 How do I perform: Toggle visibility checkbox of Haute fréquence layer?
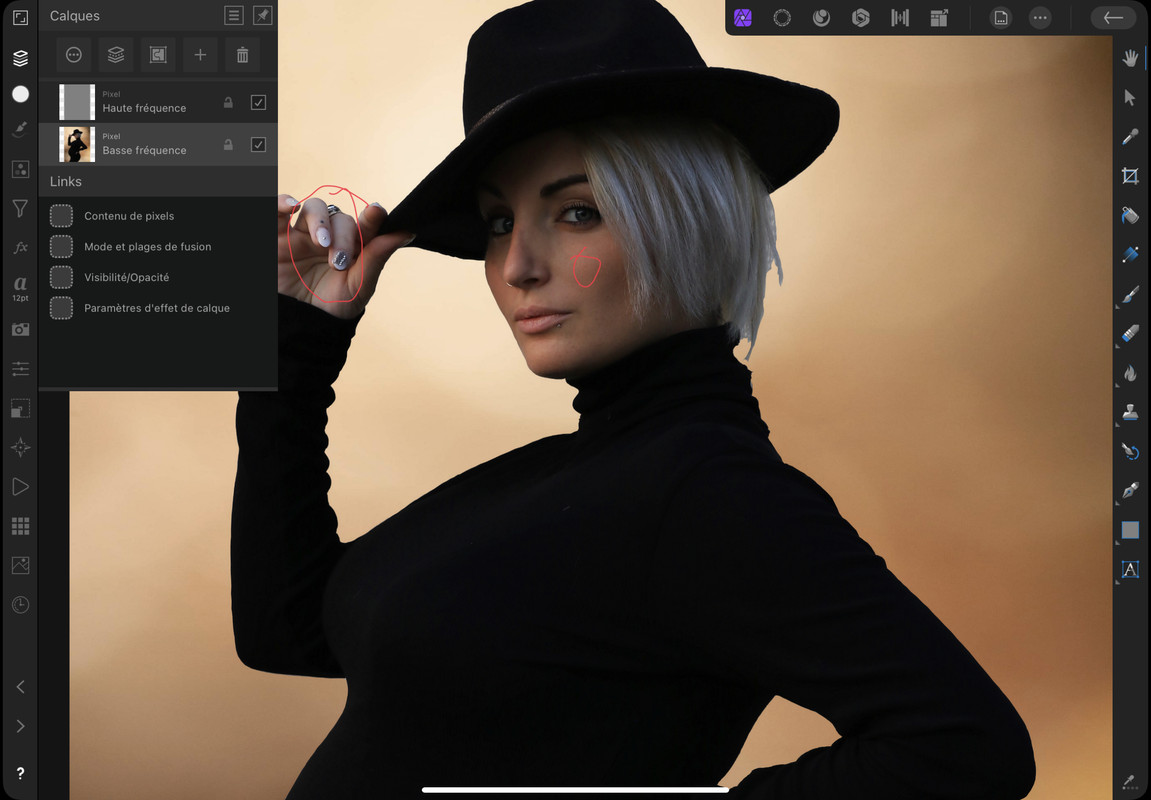258,102
